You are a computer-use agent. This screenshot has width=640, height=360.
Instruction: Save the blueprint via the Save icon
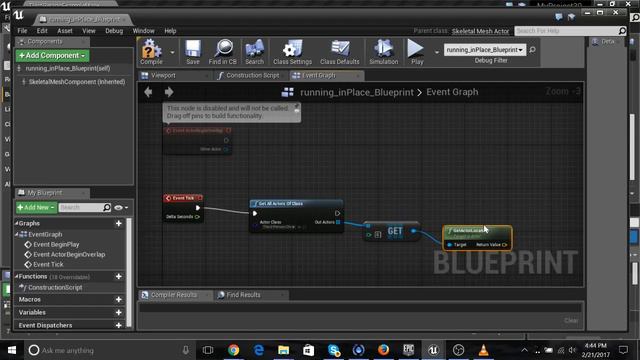pyautogui.click(x=193, y=52)
